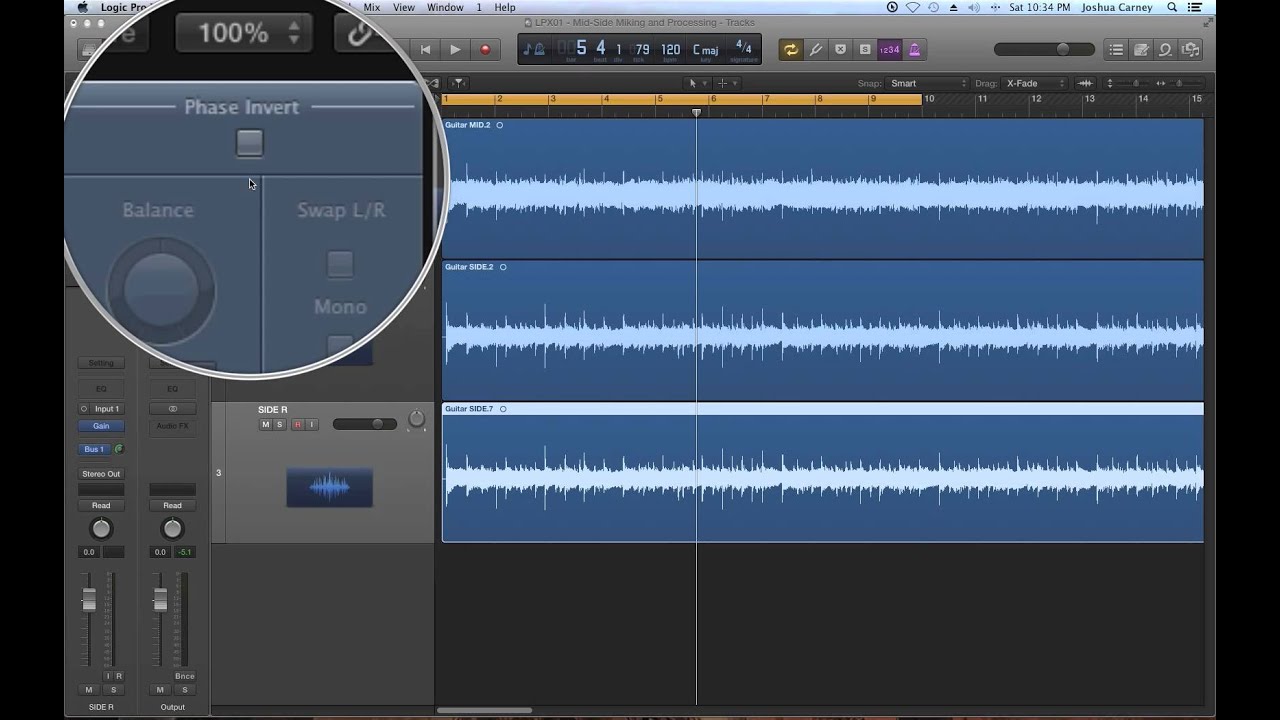This screenshot has width=1280, height=720.
Task: Click the Bus 1 send slot
Action: click(95, 449)
